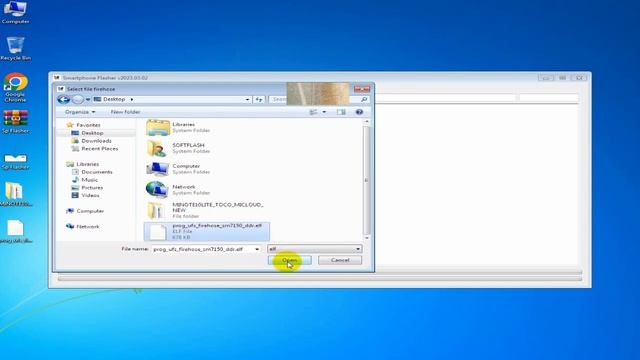Open the Computer desktop icon
Image resolution: width=640 pixels, height=360 pixels.
pyautogui.click(x=15, y=12)
